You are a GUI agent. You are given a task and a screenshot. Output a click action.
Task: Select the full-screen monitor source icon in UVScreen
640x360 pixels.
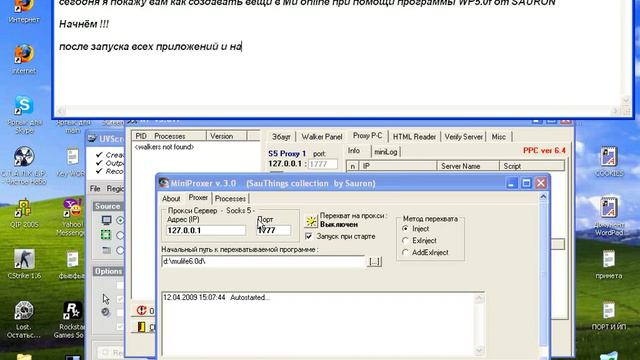[x=107, y=220]
